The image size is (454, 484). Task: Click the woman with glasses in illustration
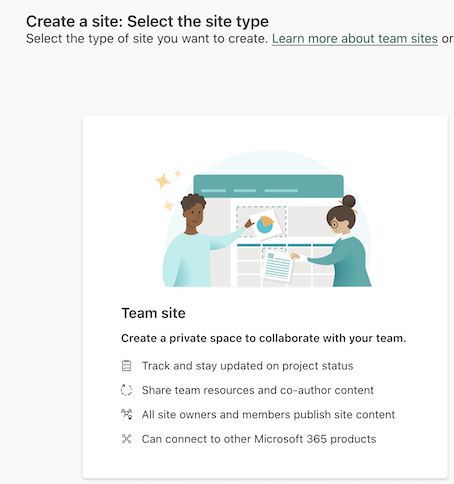[337, 241]
